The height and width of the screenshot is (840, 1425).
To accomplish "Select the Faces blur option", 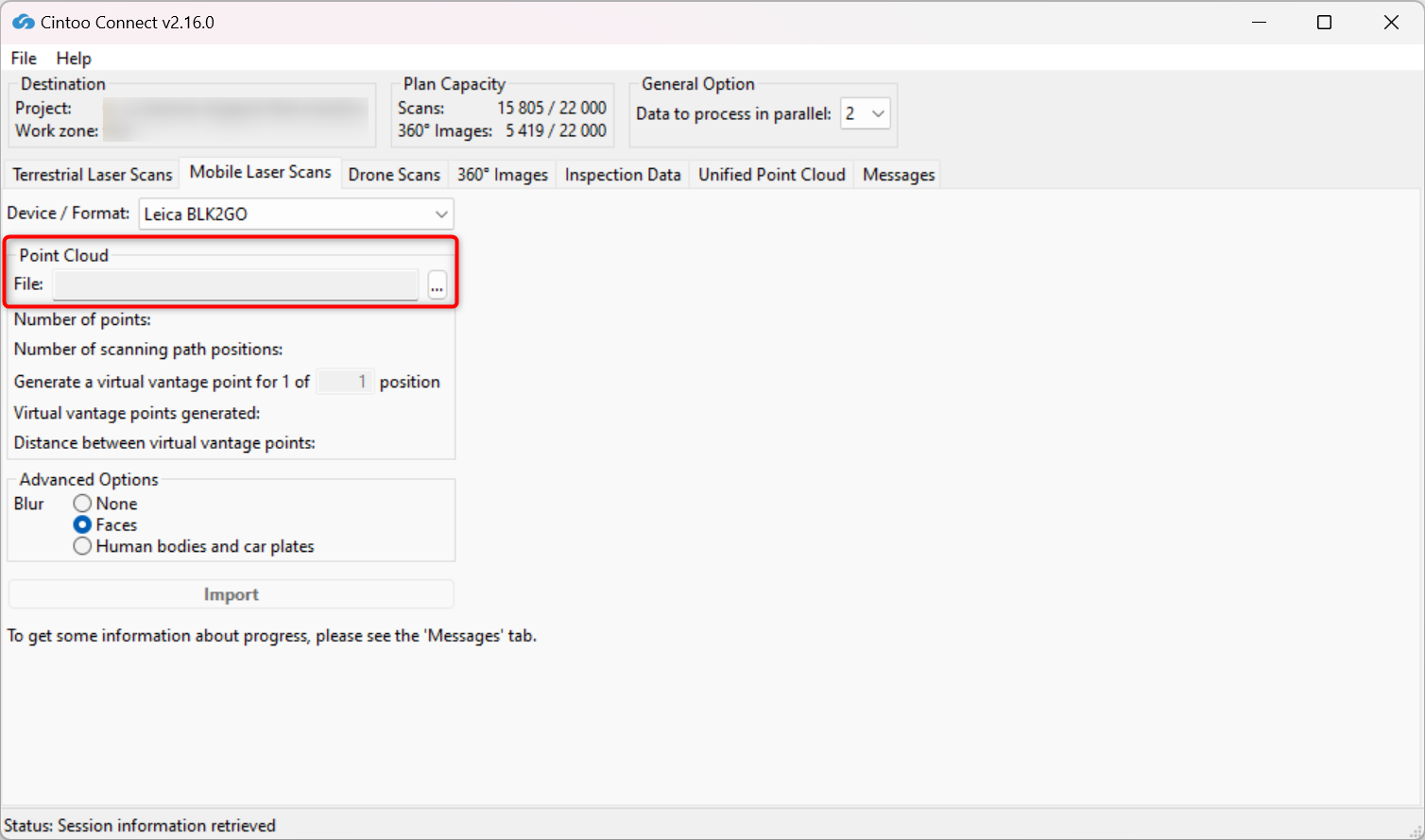I will click(106, 524).
